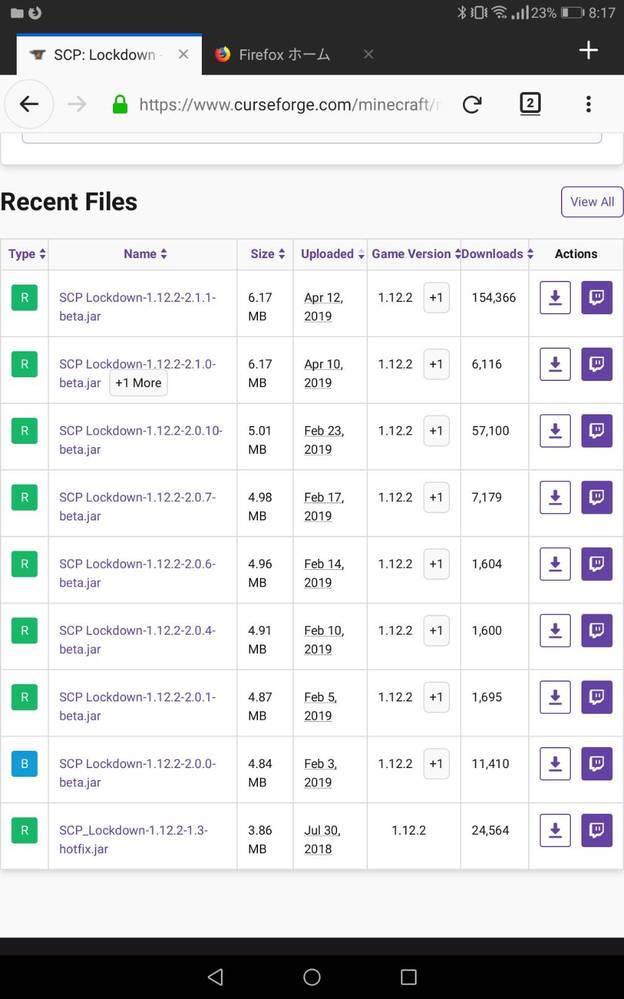Download SCP Lockdown 2.0.1-beta file
Image resolution: width=624 pixels, height=999 pixels.
click(x=555, y=697)
